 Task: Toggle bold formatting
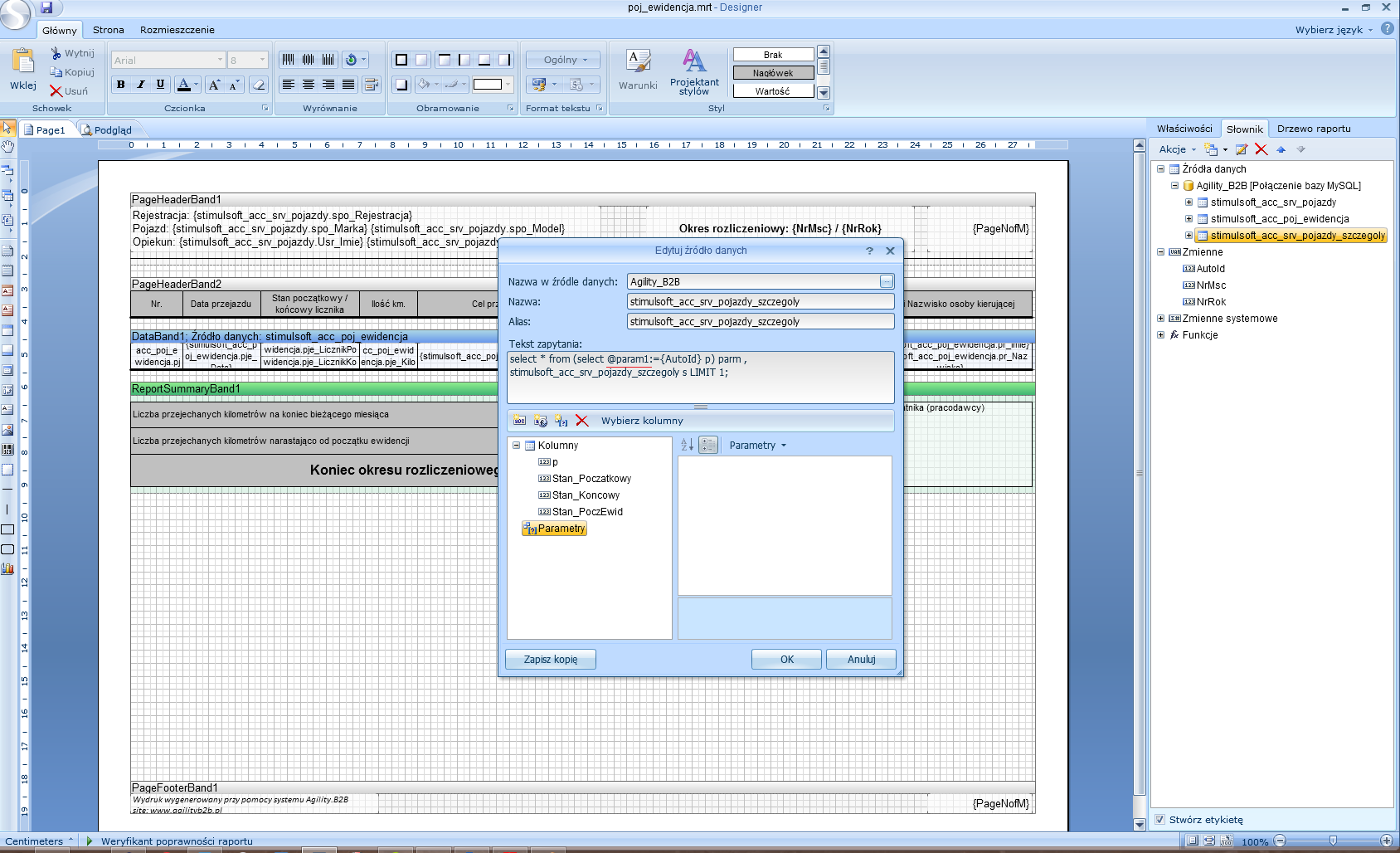tap(121, 84)
